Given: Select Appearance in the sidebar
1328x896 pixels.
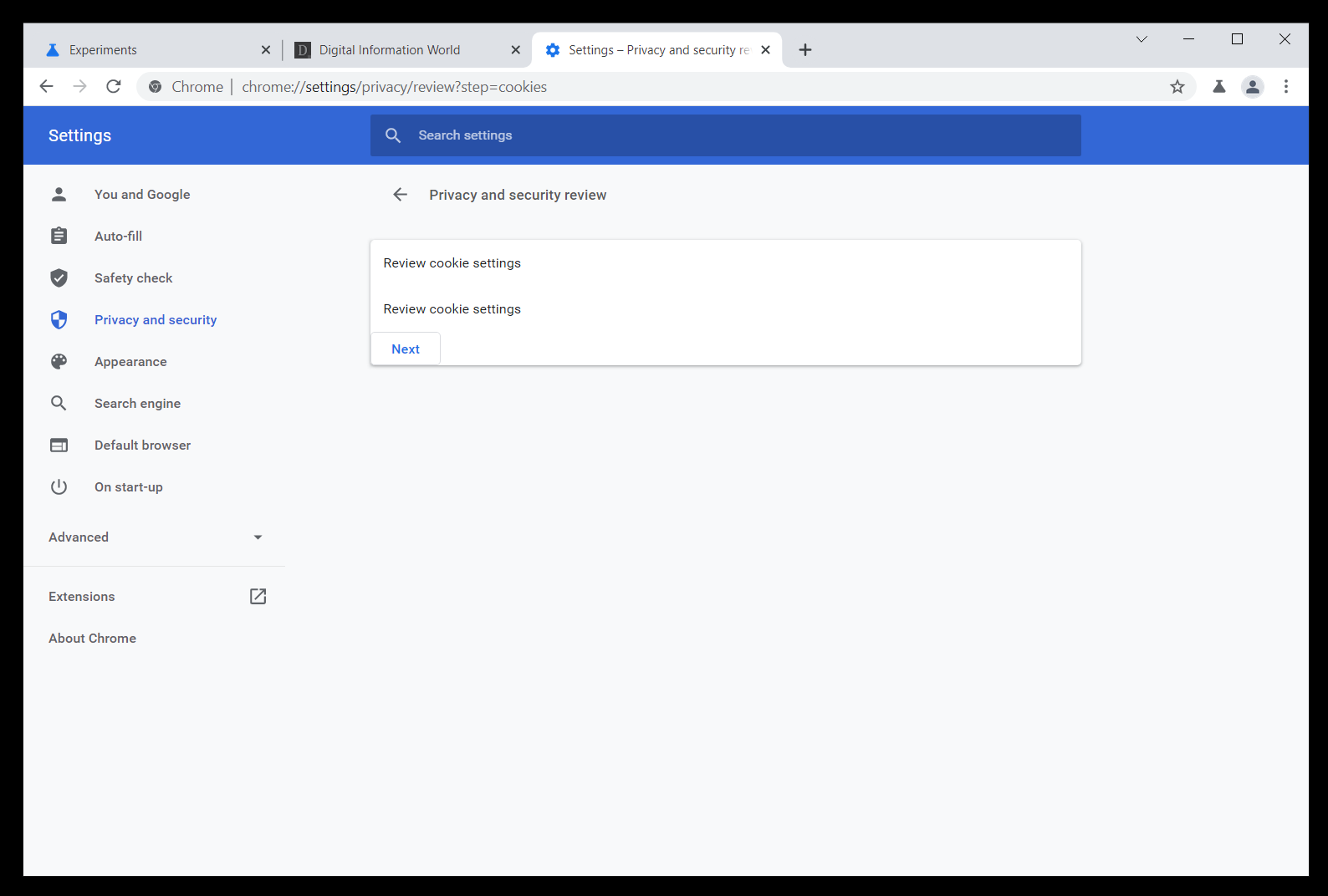Looking at the screenshot, I should point(130,362).
